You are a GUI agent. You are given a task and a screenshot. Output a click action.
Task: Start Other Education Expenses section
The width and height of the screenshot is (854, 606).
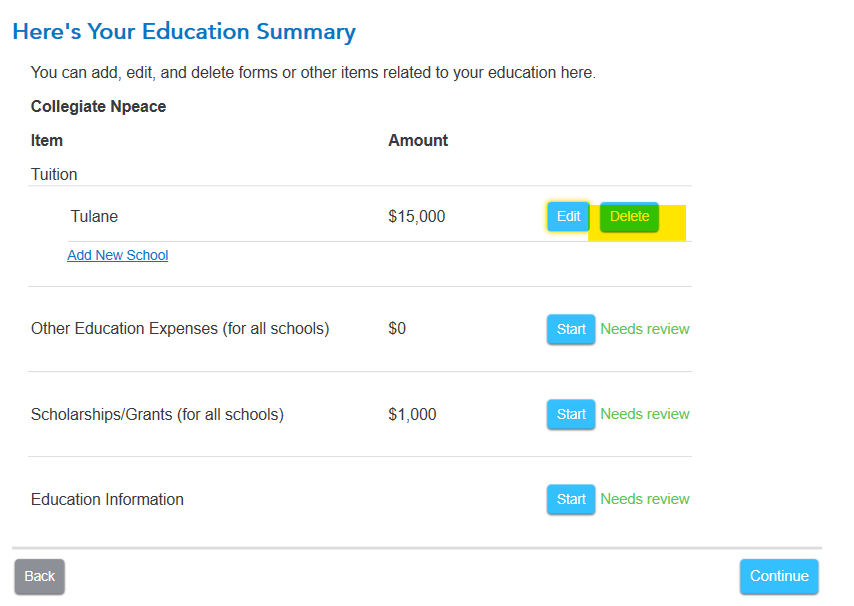coord(571,329)
